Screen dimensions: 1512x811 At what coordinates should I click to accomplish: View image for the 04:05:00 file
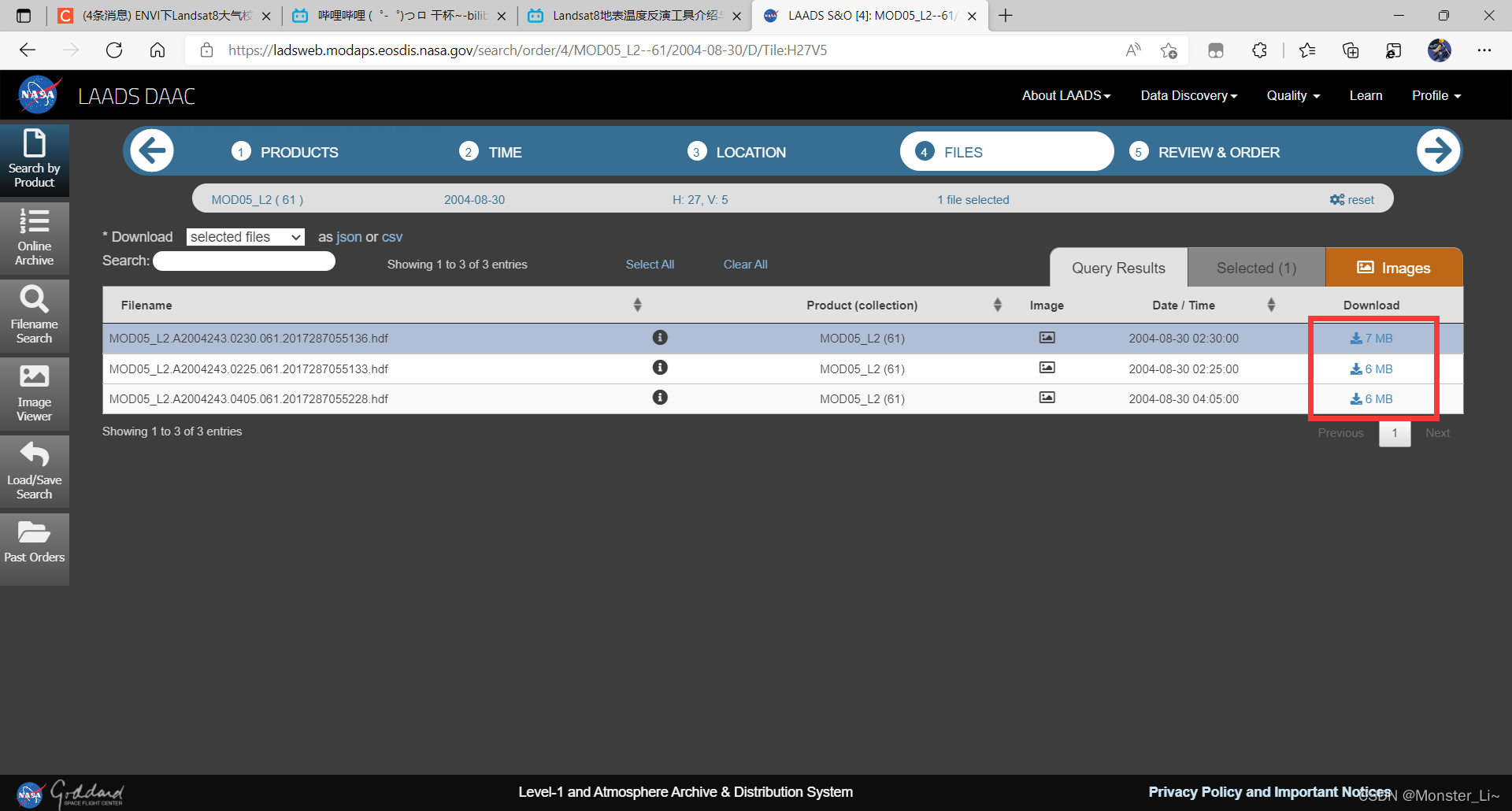pyautogui.click(x=1047, y=398)
